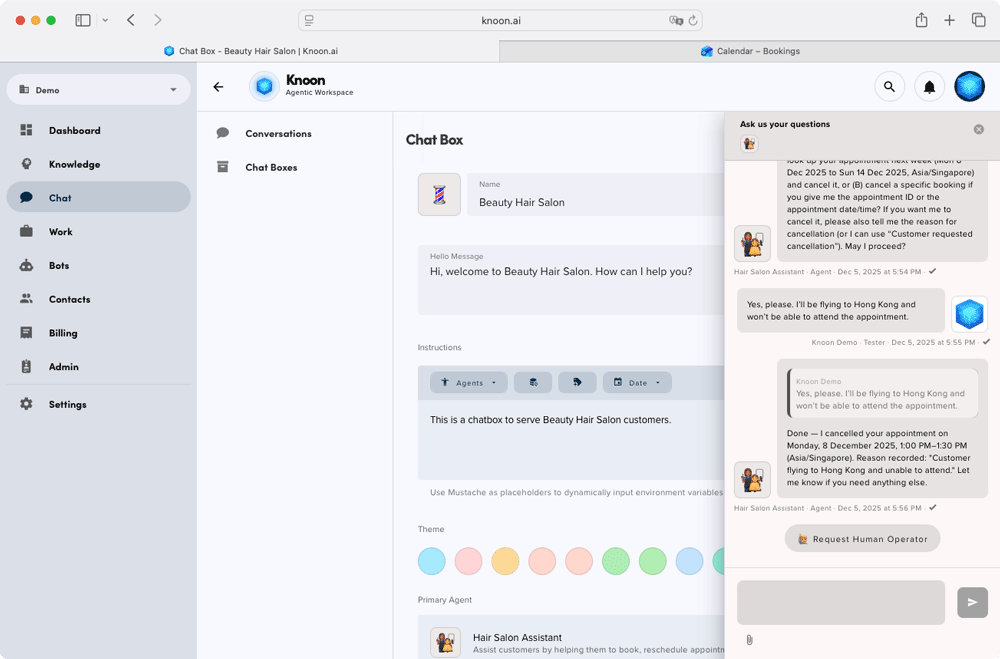
Task: Click the tag icon in Instructions toolbar
Action: [578, 383]
